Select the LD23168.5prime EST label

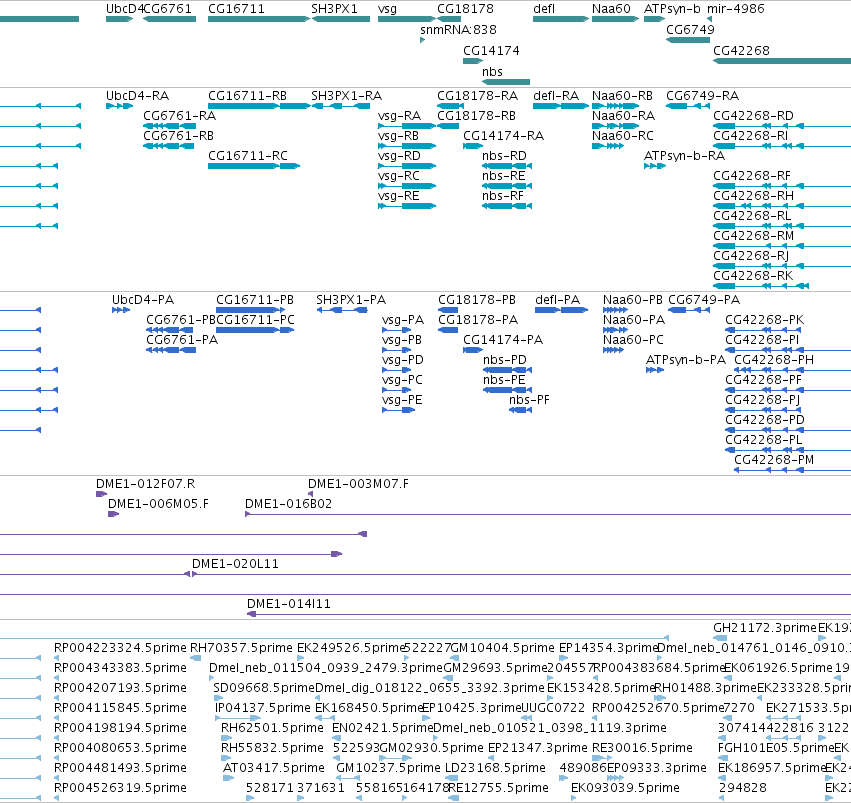pyautogui.click(x=495, y=768)
